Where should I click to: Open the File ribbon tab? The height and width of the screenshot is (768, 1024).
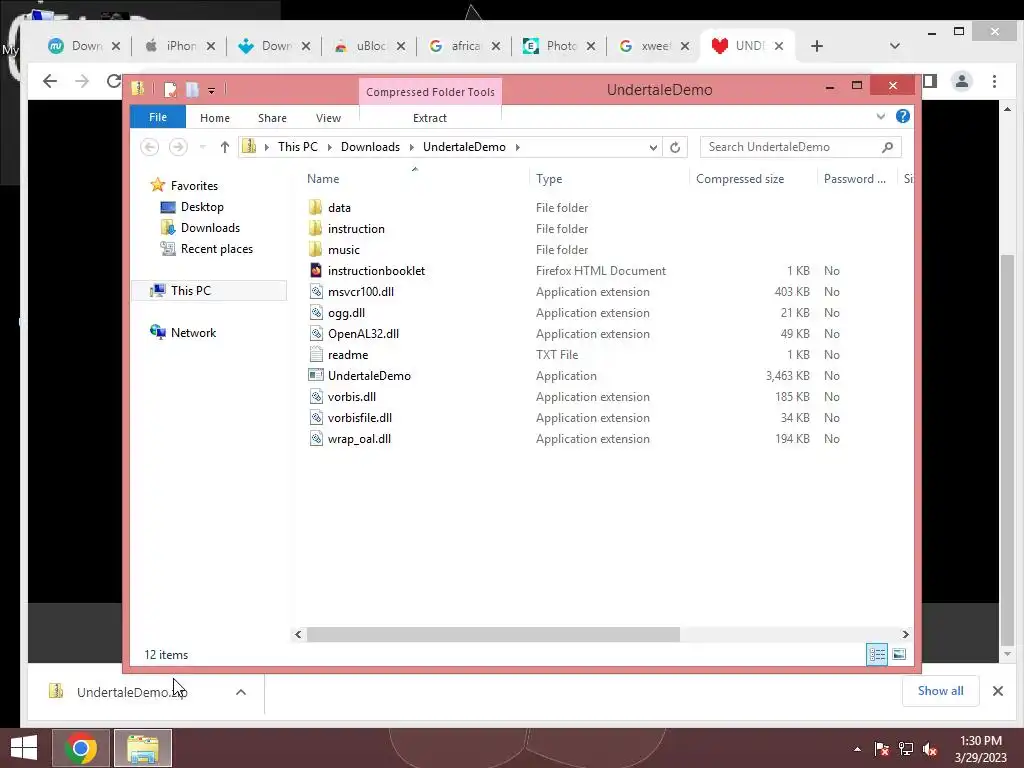tap(158, 117)
